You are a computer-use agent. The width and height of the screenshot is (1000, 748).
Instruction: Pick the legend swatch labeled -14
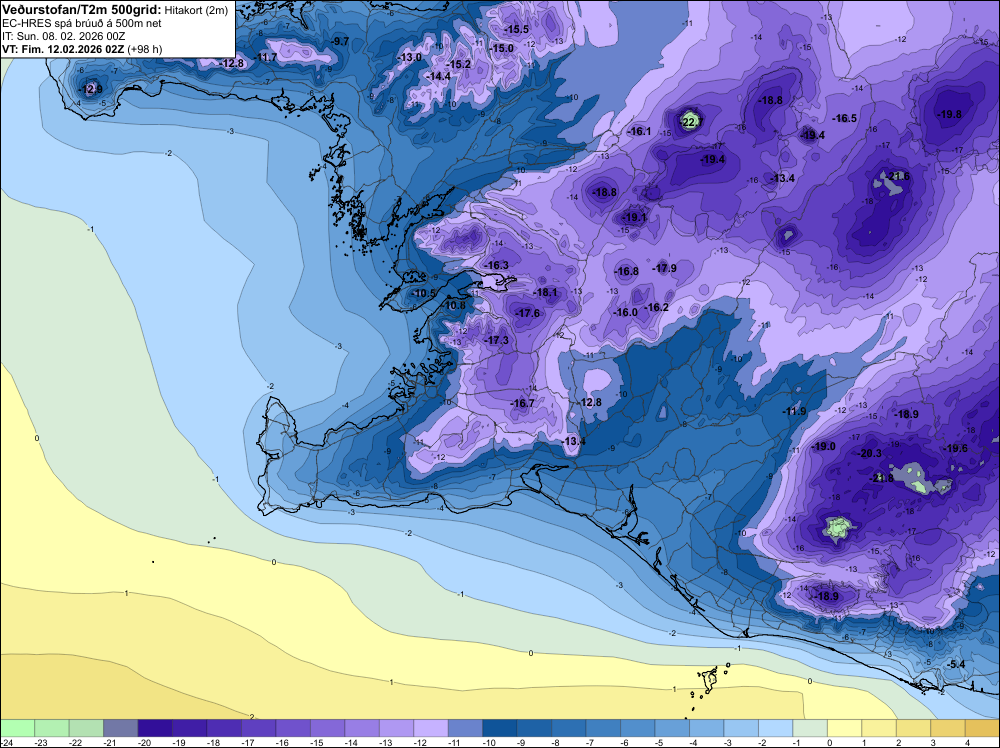pos(362,728)
